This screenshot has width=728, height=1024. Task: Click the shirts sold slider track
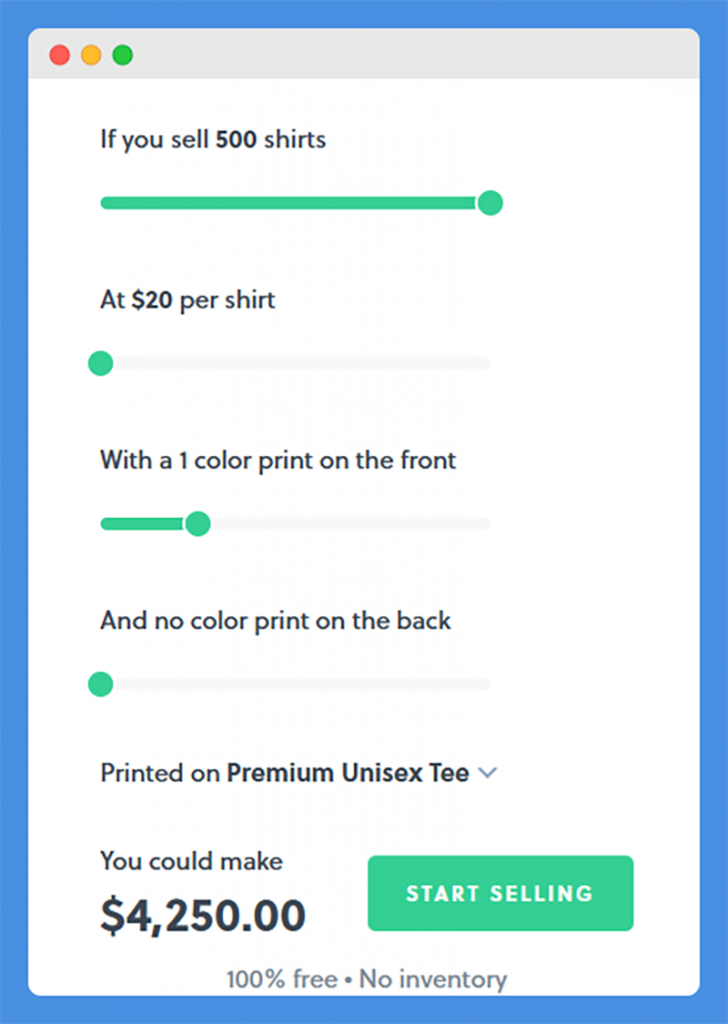pos(300,203)
